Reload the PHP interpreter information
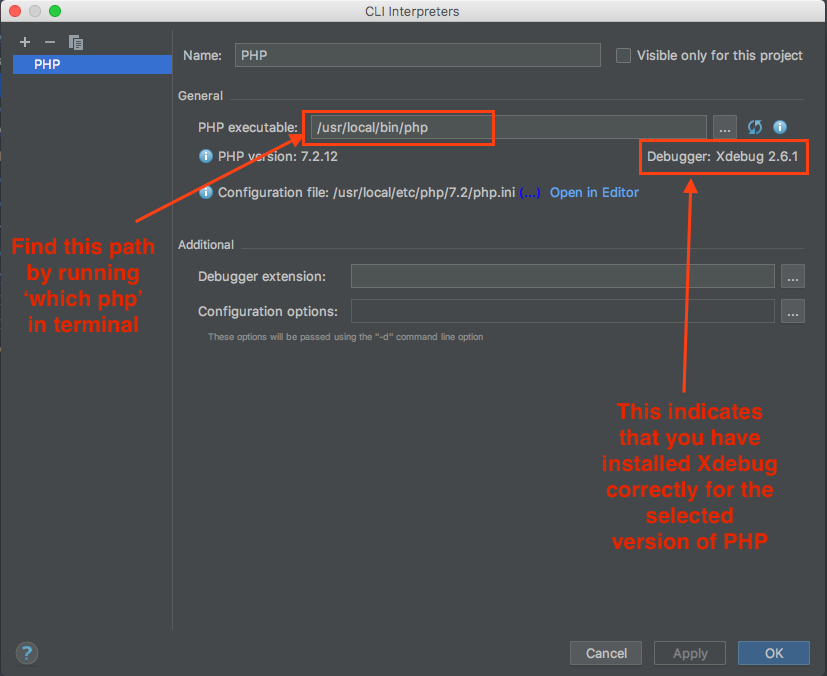The width and height of the screenshot is (827, 676). tap(755, 127)
